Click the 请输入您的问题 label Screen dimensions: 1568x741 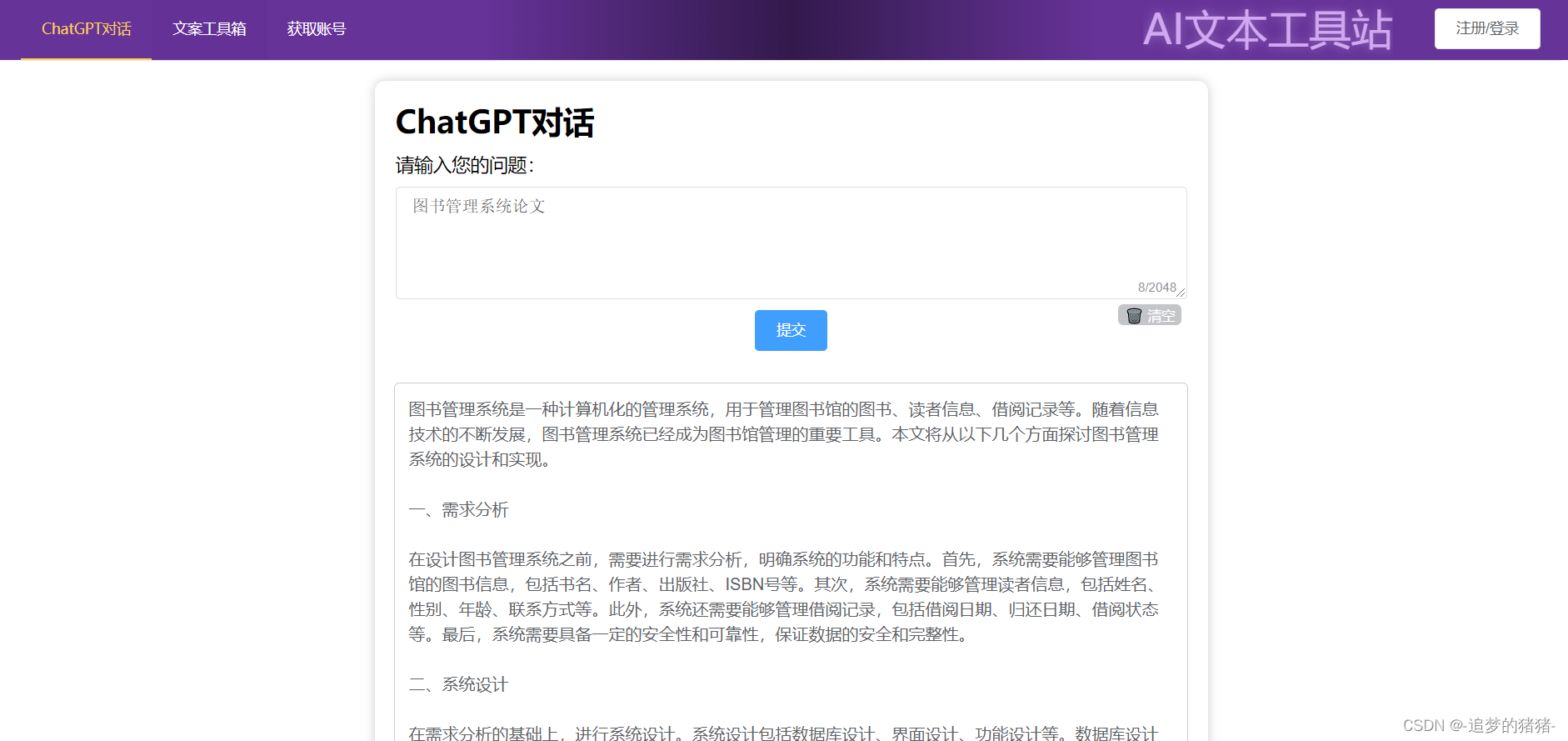pyautogui.click(x=465, y=165)
